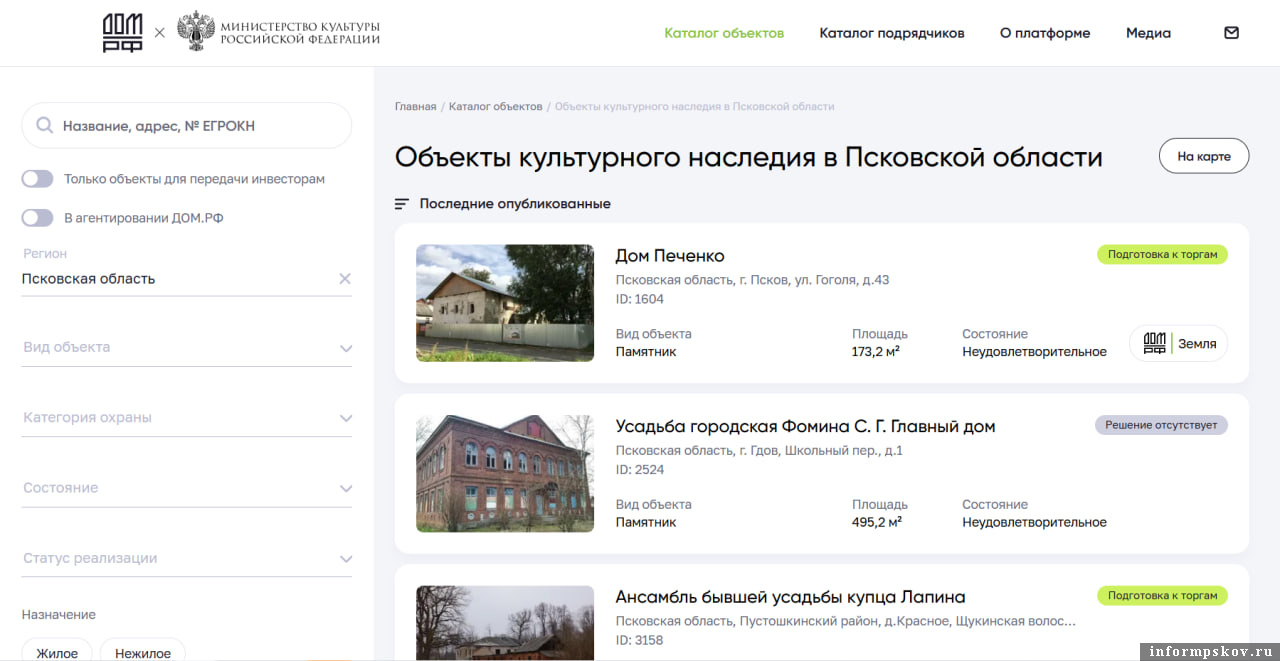Click Подготовка к торгам badge on усадьба Лапина
Screen dimensions: 1280x661
(x=1162, y=595)
